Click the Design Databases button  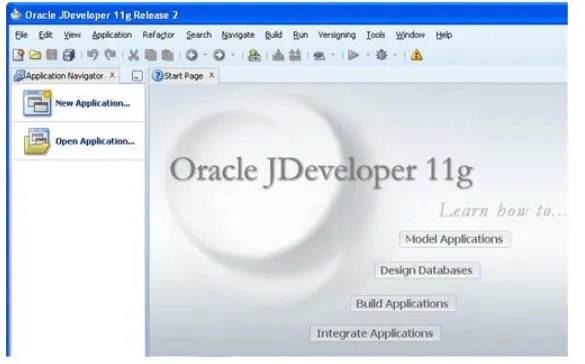[426, 270]
